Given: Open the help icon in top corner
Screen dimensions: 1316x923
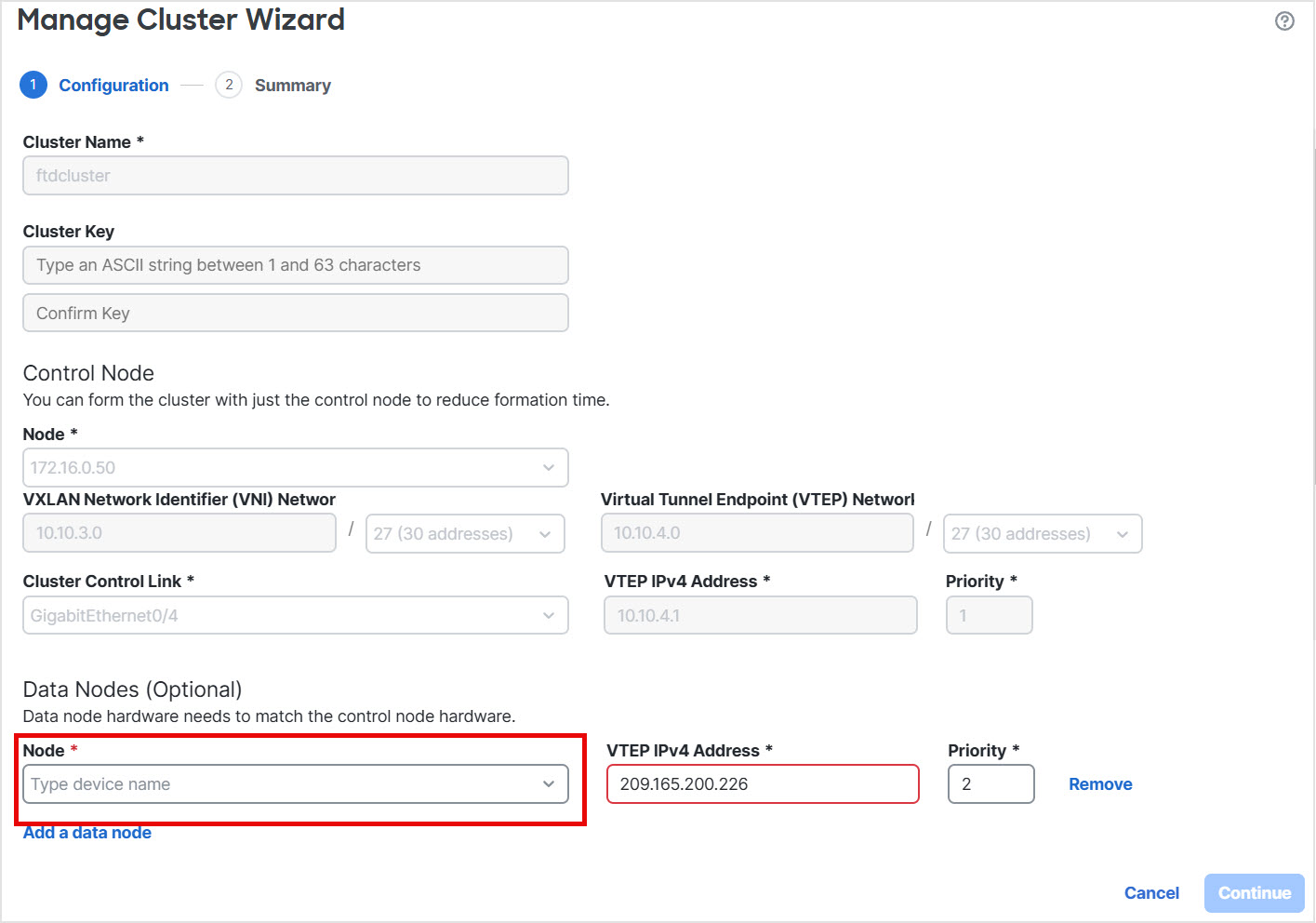Looking at the screenshot, I should (1284, 20).
